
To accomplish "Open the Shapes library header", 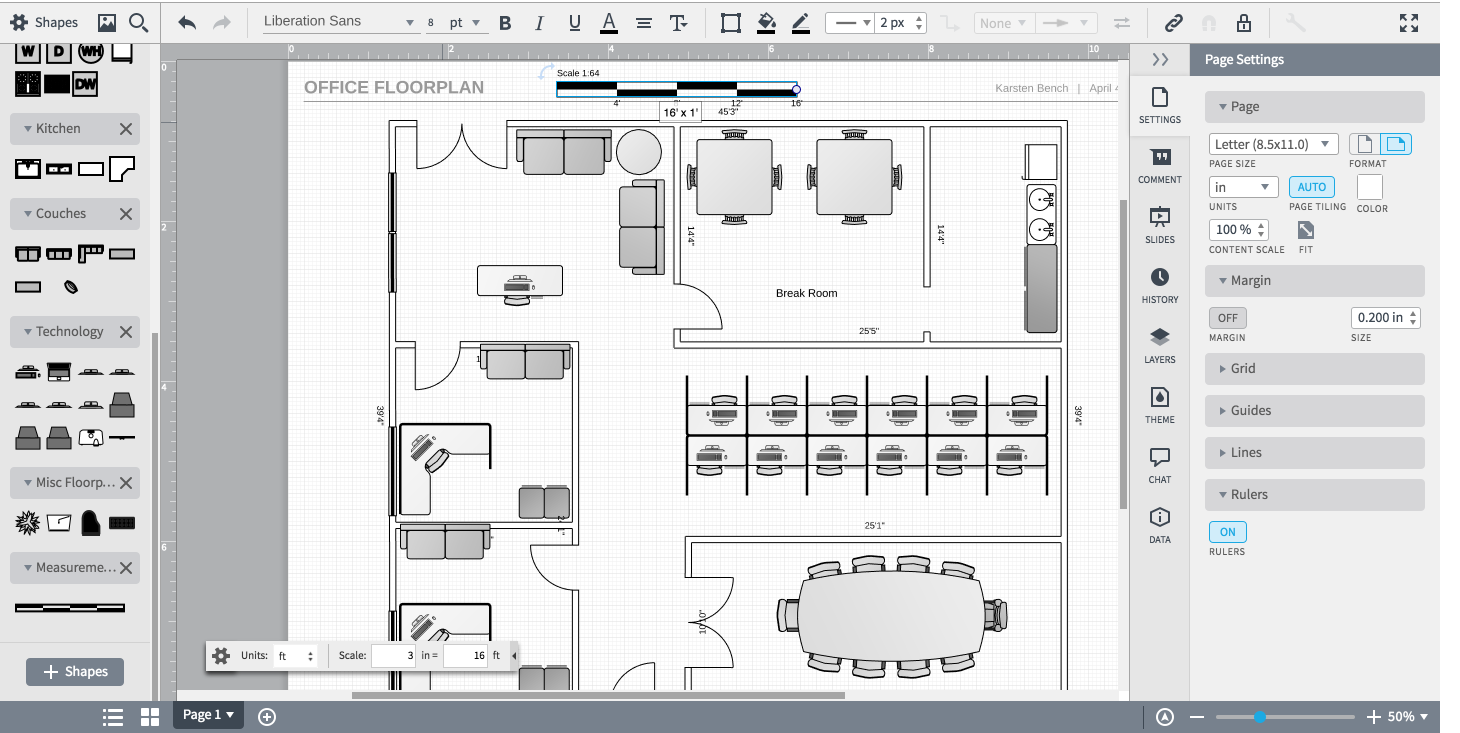I will point(44,22).
